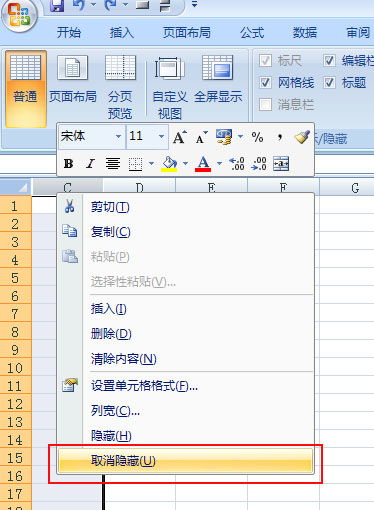Increase decimal places
The width and height of the screenshot is (374, 510).
pos(237,164)
